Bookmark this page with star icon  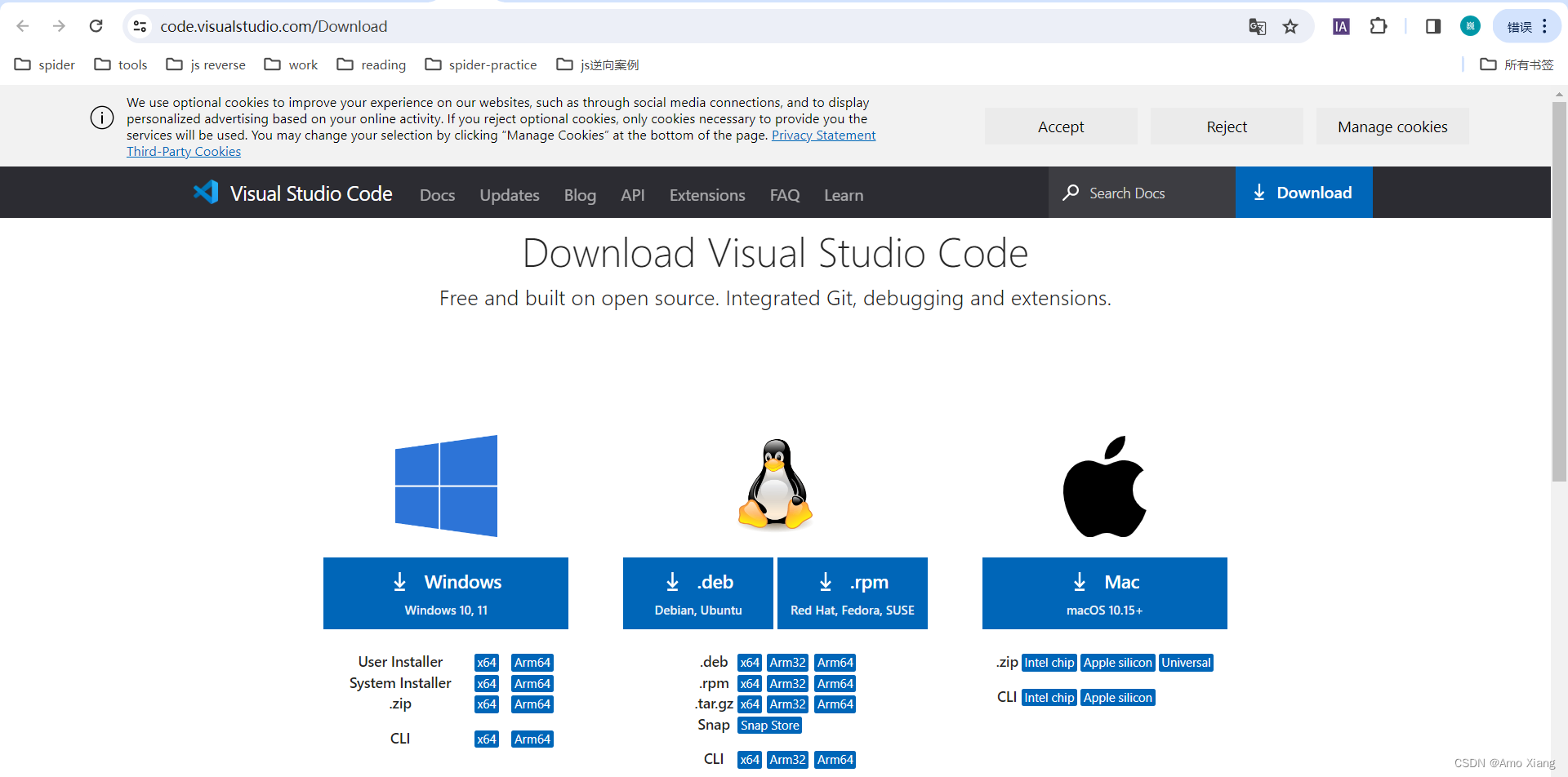tap(1290, 27)
